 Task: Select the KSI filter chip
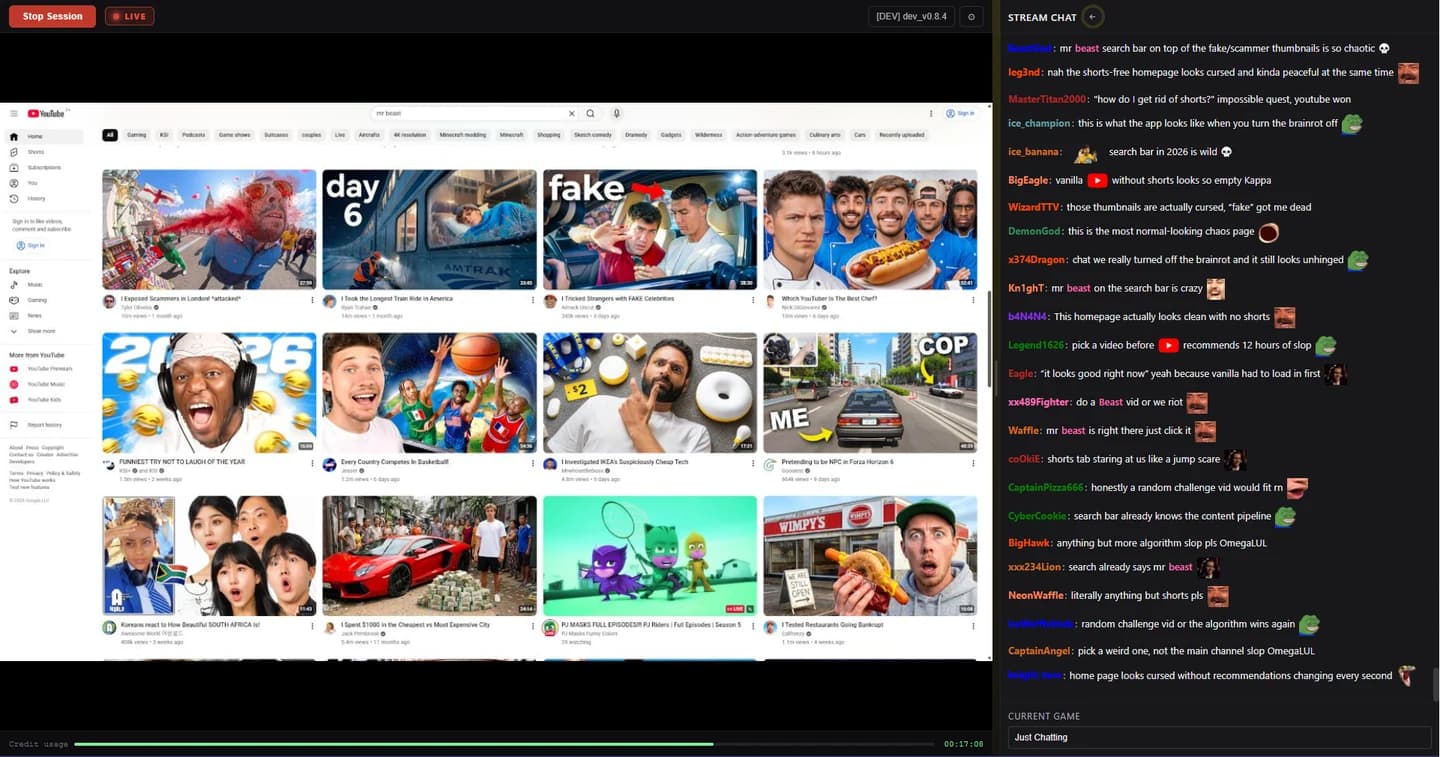(164, 135)
